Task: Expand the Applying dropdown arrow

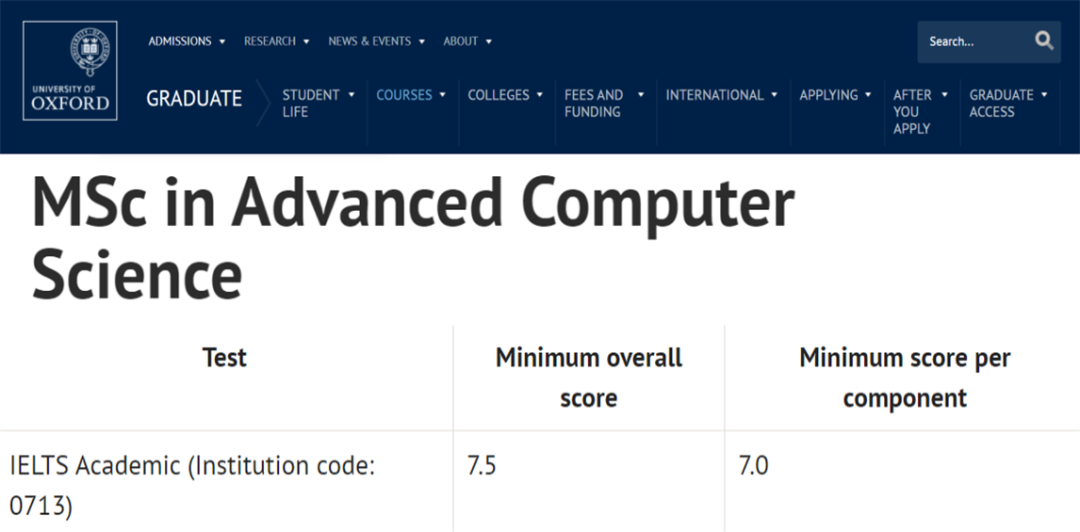Action: coord(868,94)
